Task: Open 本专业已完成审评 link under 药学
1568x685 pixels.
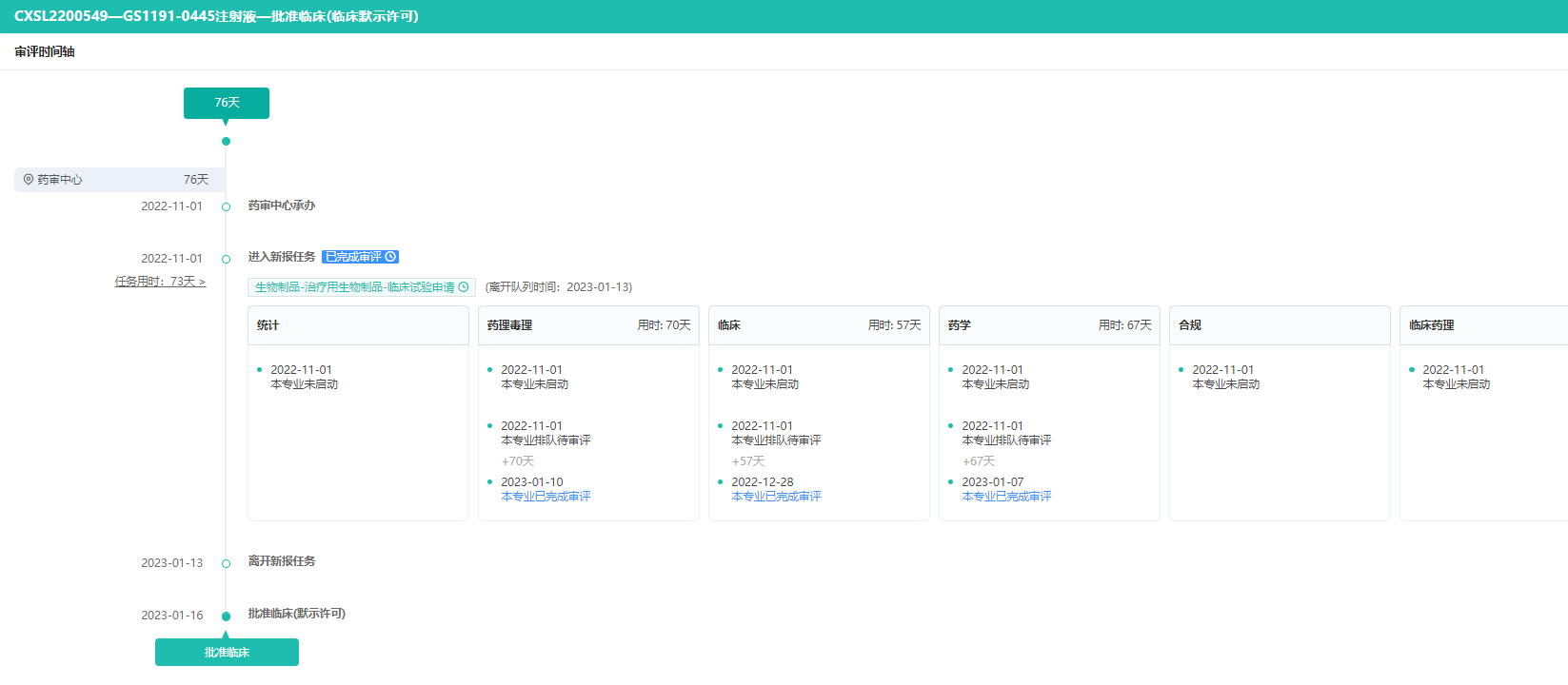Action: 1006,497
